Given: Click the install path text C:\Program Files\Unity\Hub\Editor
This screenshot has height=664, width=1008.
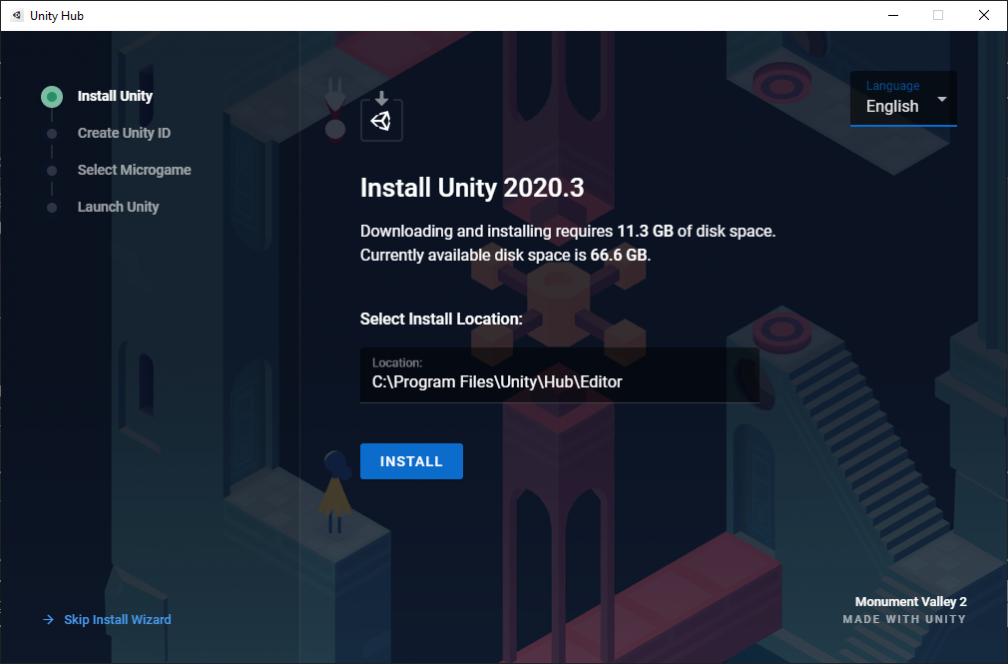Looking at the screenshot, I should tap(497, 382).
